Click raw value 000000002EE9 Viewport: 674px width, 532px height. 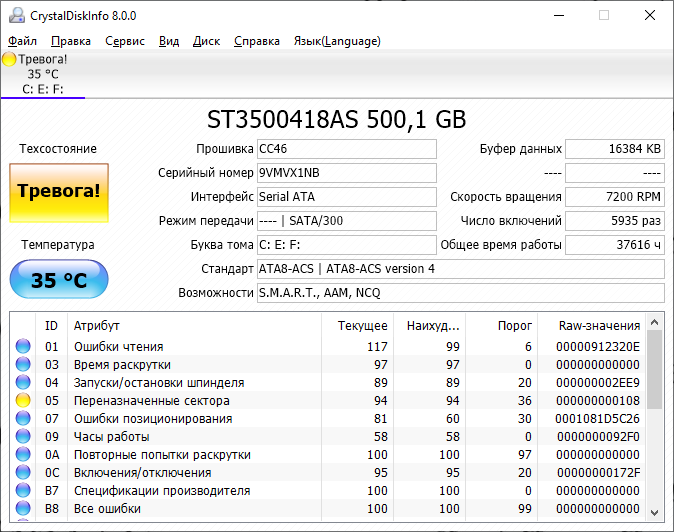(x=598, y=382)
